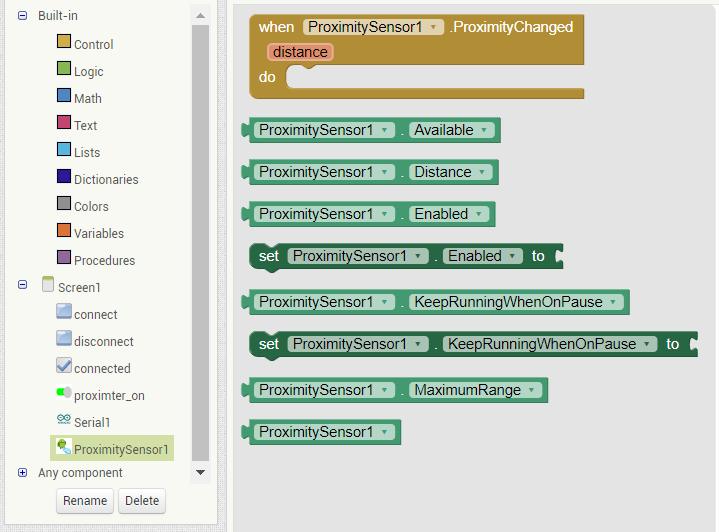Viewport: 719px width, 532px height.
Task: Select the connected component label
Action: 102,369
